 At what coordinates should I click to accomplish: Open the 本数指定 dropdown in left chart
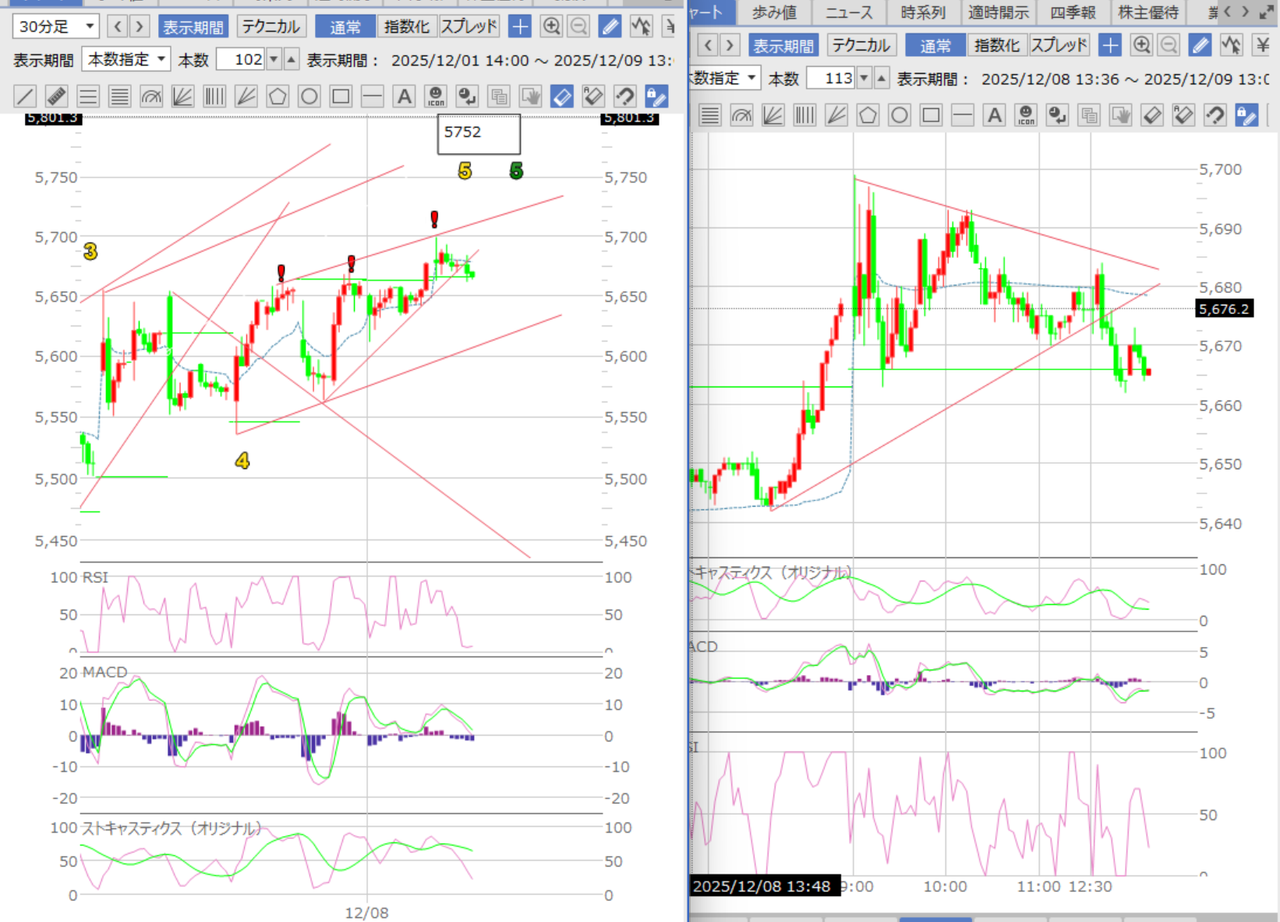[x=126, y=60]
